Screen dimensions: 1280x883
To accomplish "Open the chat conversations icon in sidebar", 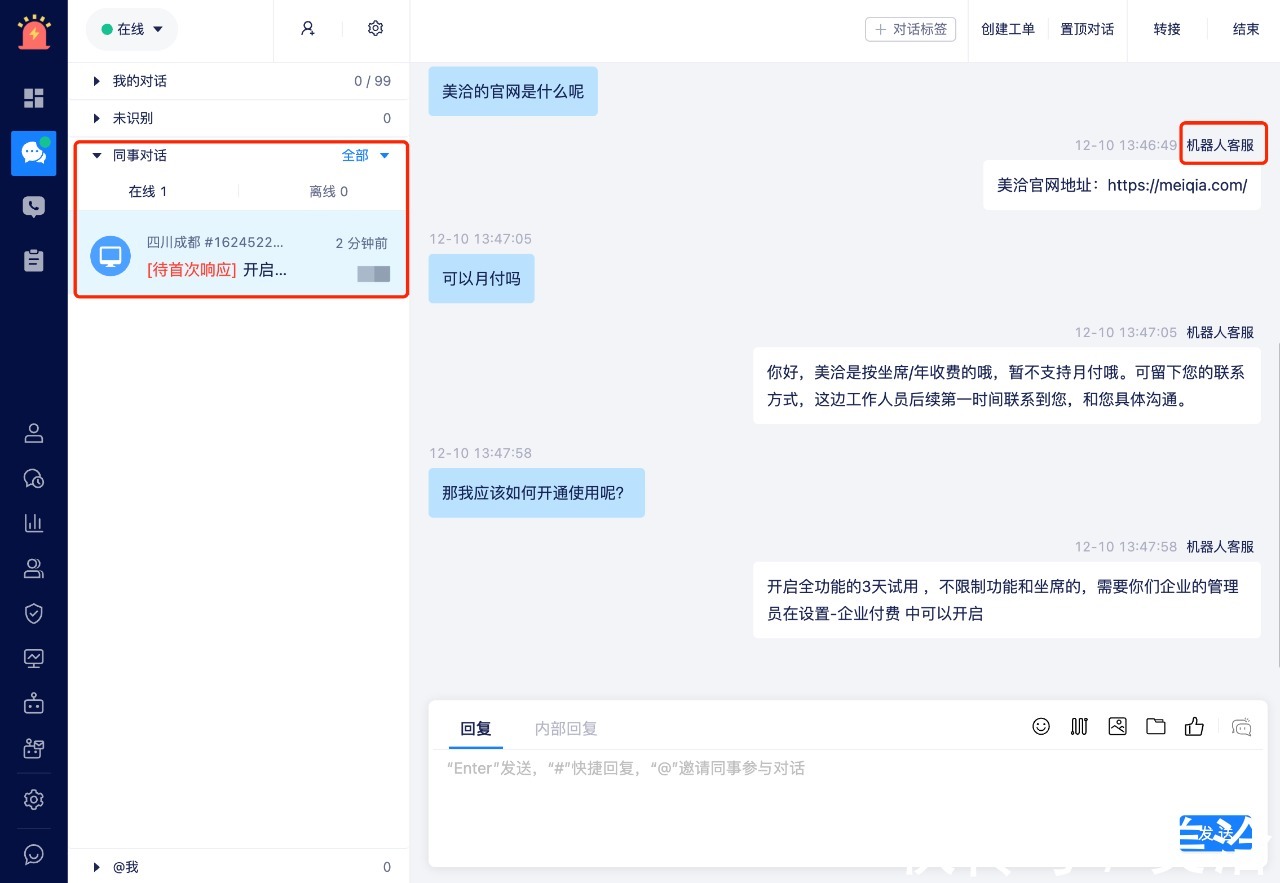I will point(34,153).
